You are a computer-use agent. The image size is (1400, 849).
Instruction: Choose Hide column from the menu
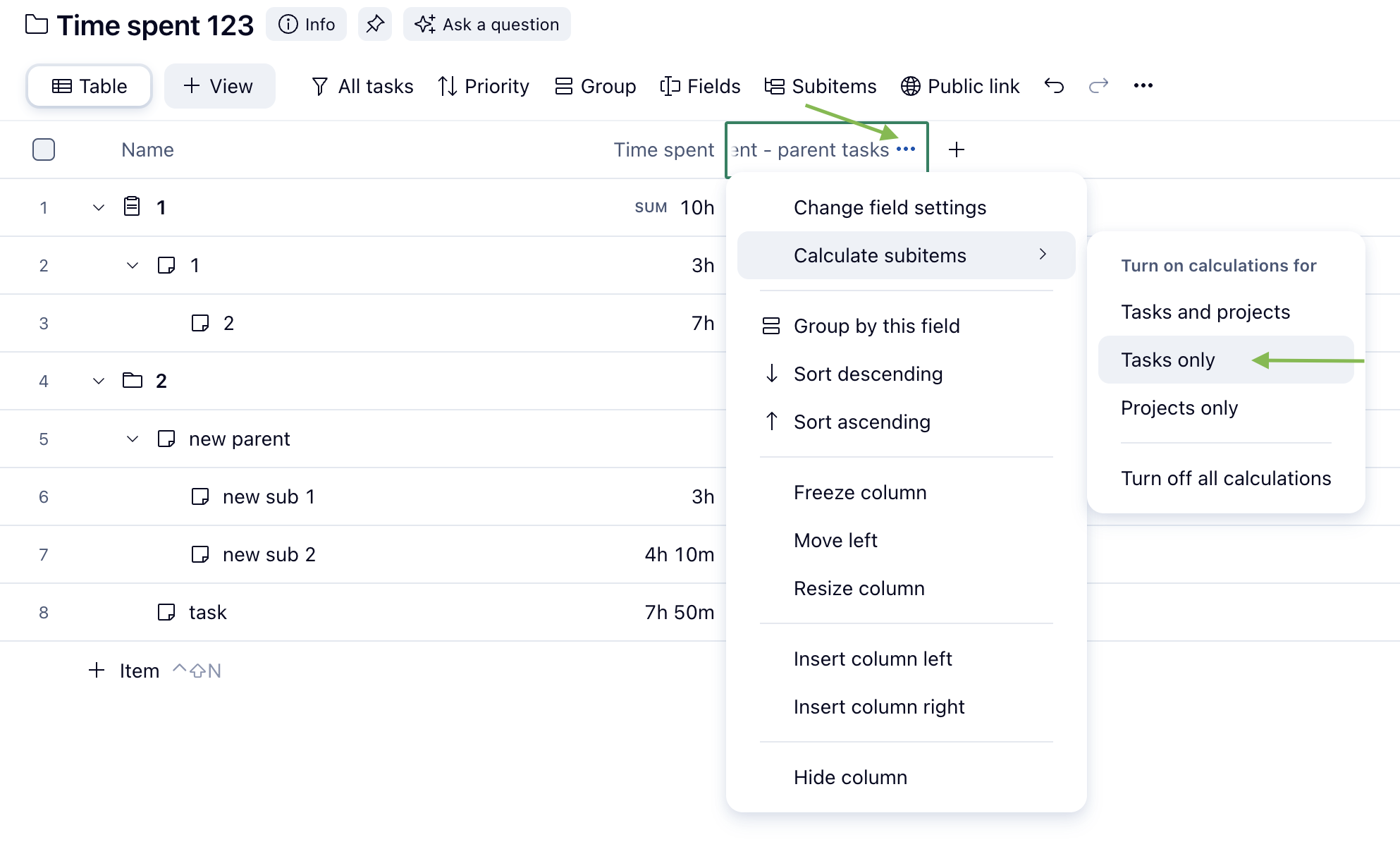(x=850, y=777)
